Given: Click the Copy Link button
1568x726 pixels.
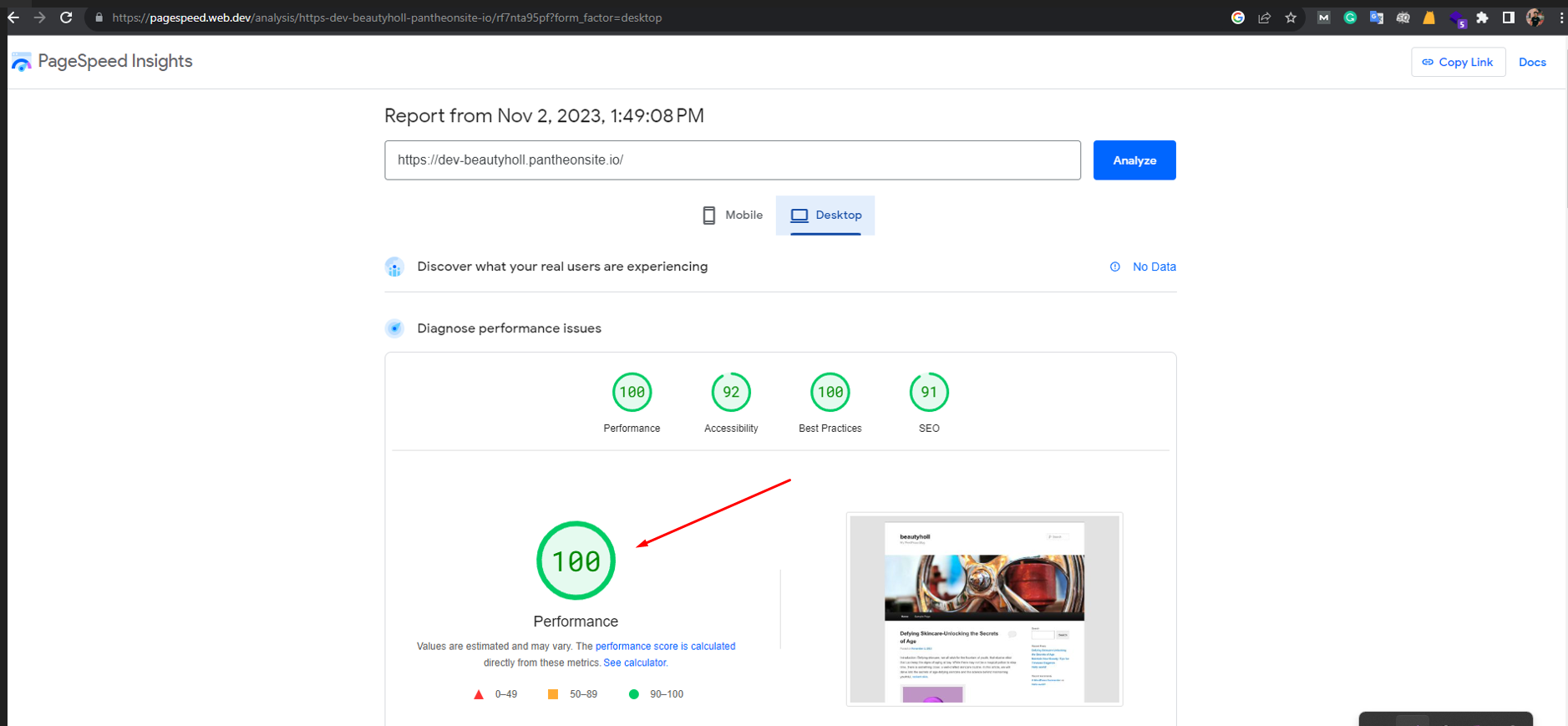Looking at the screenshot, I should [x=1458, y=62].
